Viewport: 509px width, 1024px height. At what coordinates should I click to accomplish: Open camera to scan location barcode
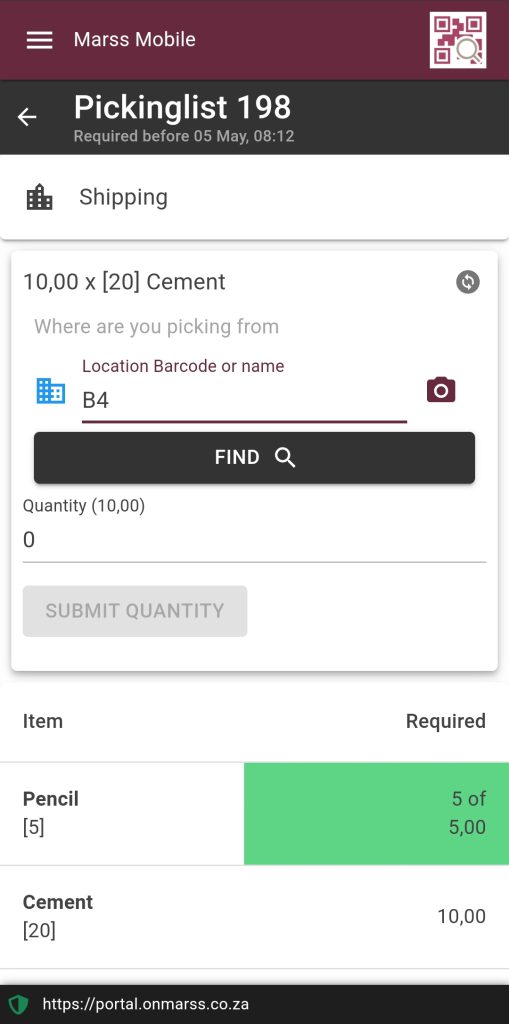point(441,390)
